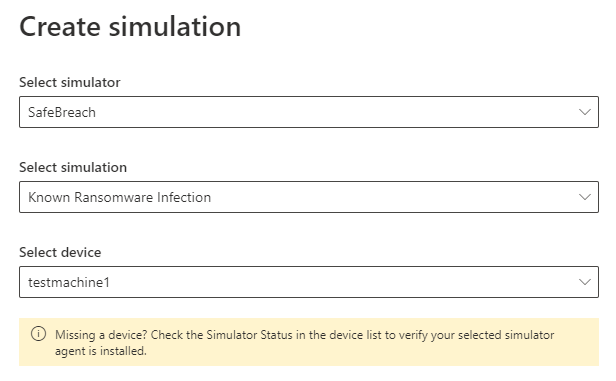Expand the Select simulator combo box
The image size is (616, 381).
coord(309,112)
